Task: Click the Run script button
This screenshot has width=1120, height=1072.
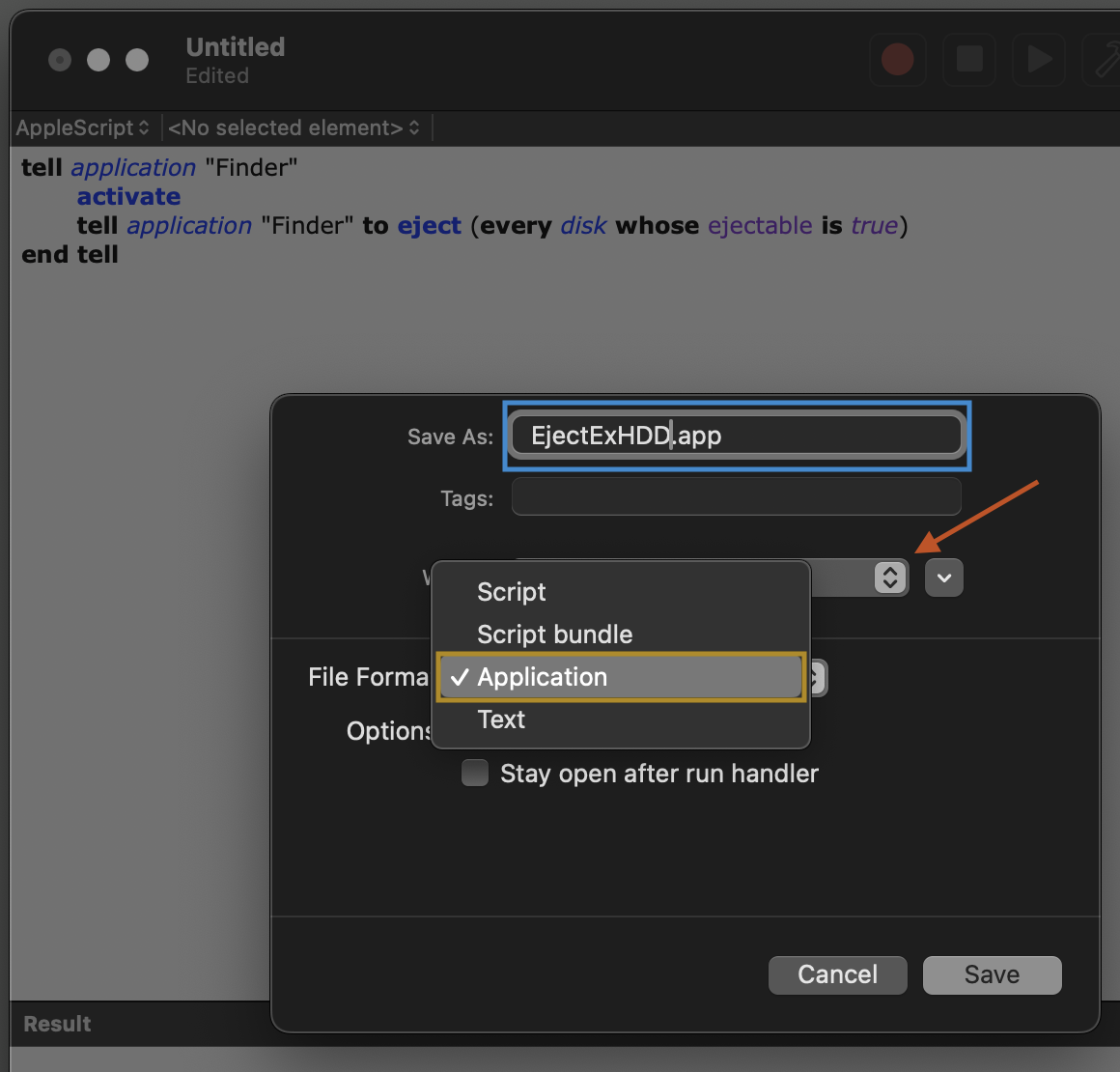Action: (1039, 60)
